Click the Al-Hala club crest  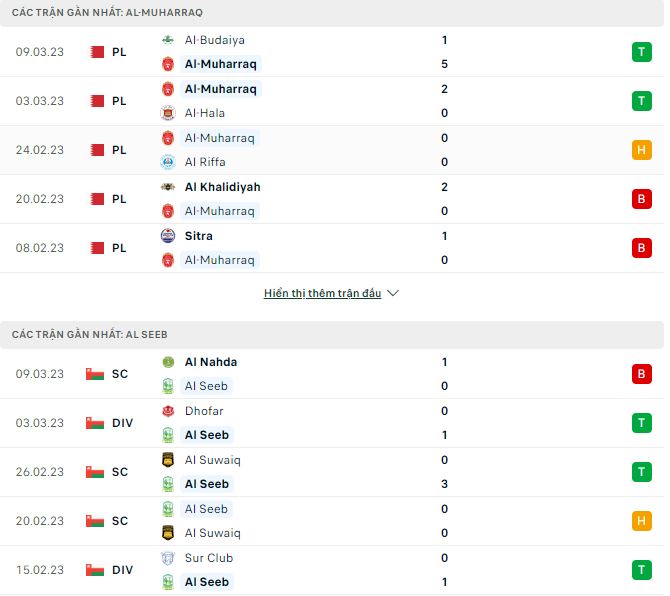(168, 113)
